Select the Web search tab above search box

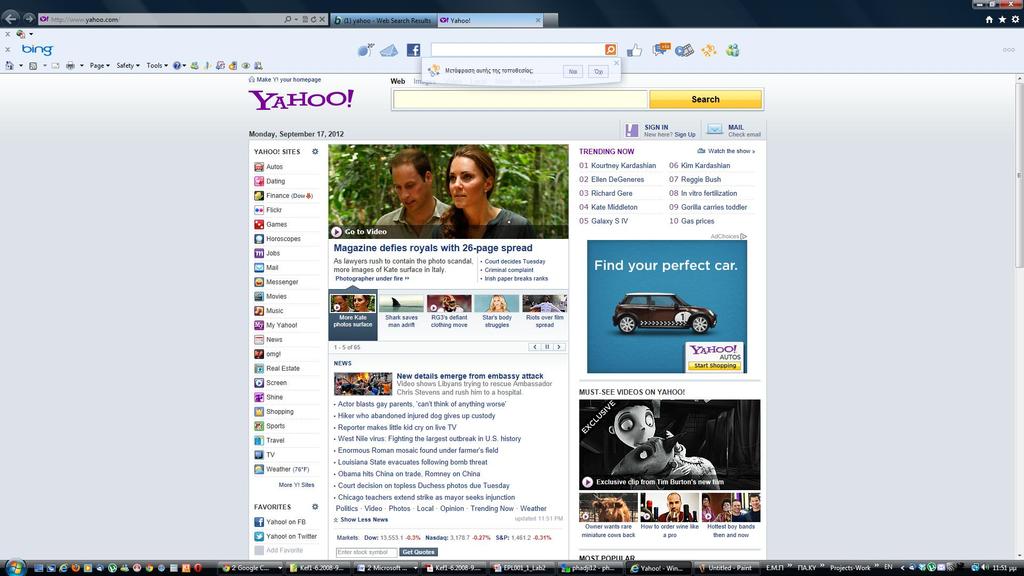pos(398,81)
